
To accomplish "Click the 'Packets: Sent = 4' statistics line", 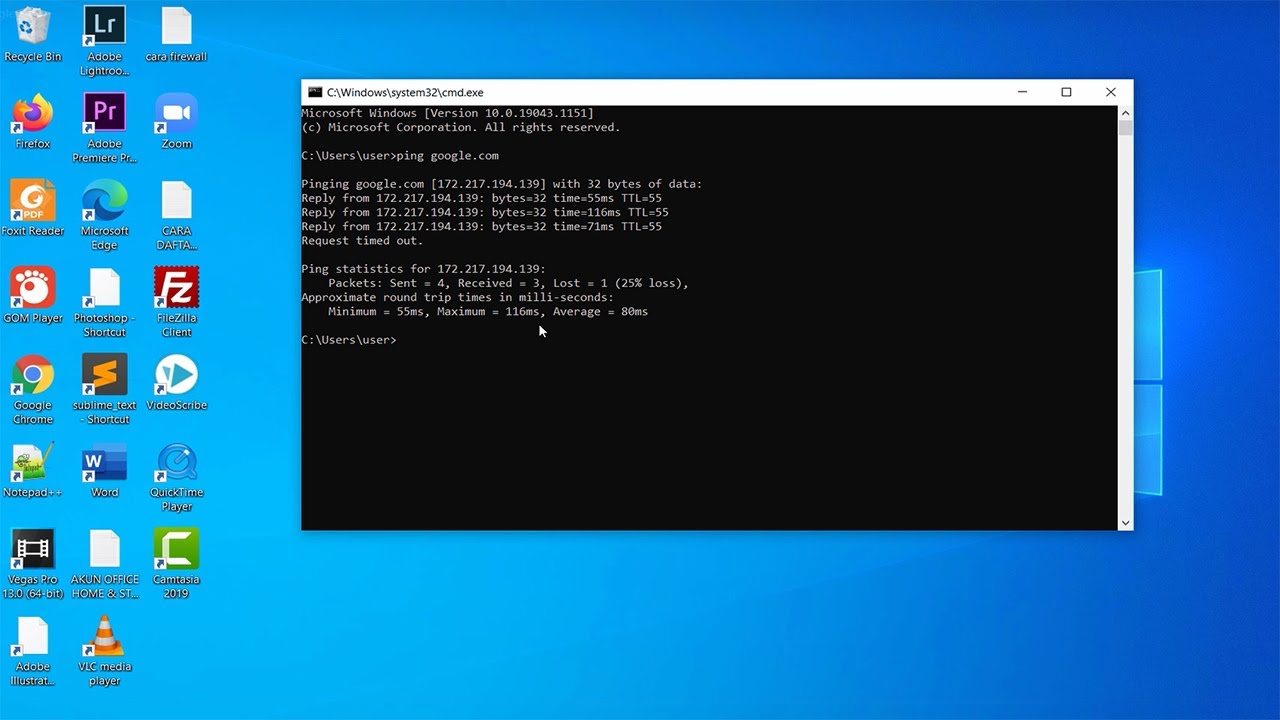I will tap(508, 284).
